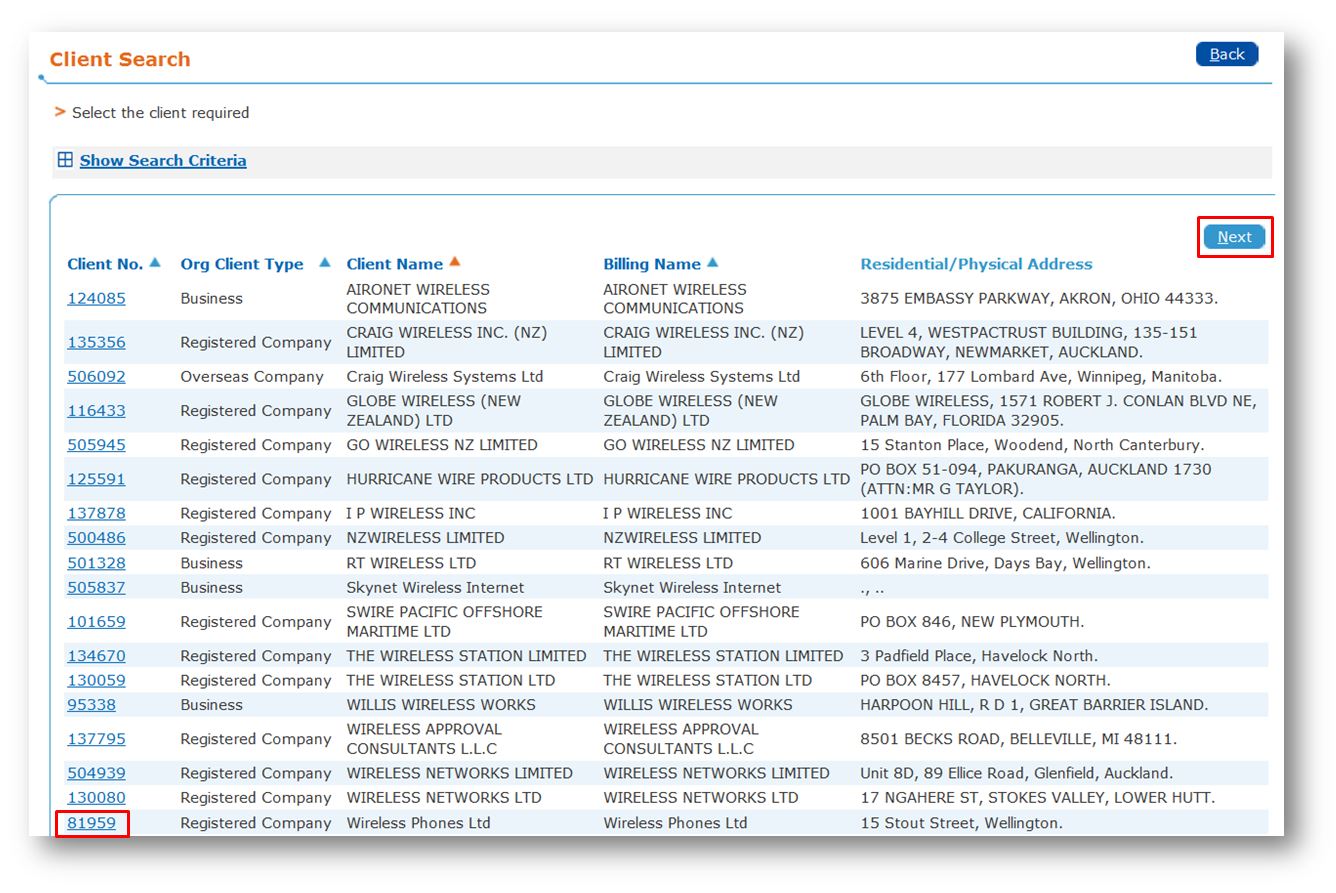The image size is (1336, 893).
Task: Select client name Wireless Phones Ltd
Action: point(418,823)
